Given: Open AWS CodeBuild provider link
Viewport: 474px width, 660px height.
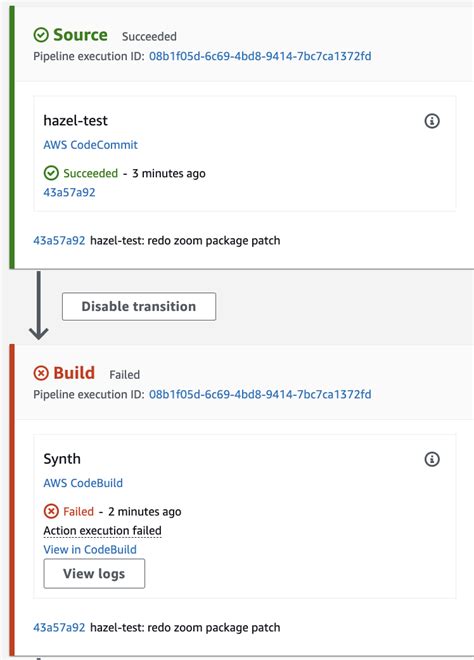Looking at the screenshot, I should 83,483.
